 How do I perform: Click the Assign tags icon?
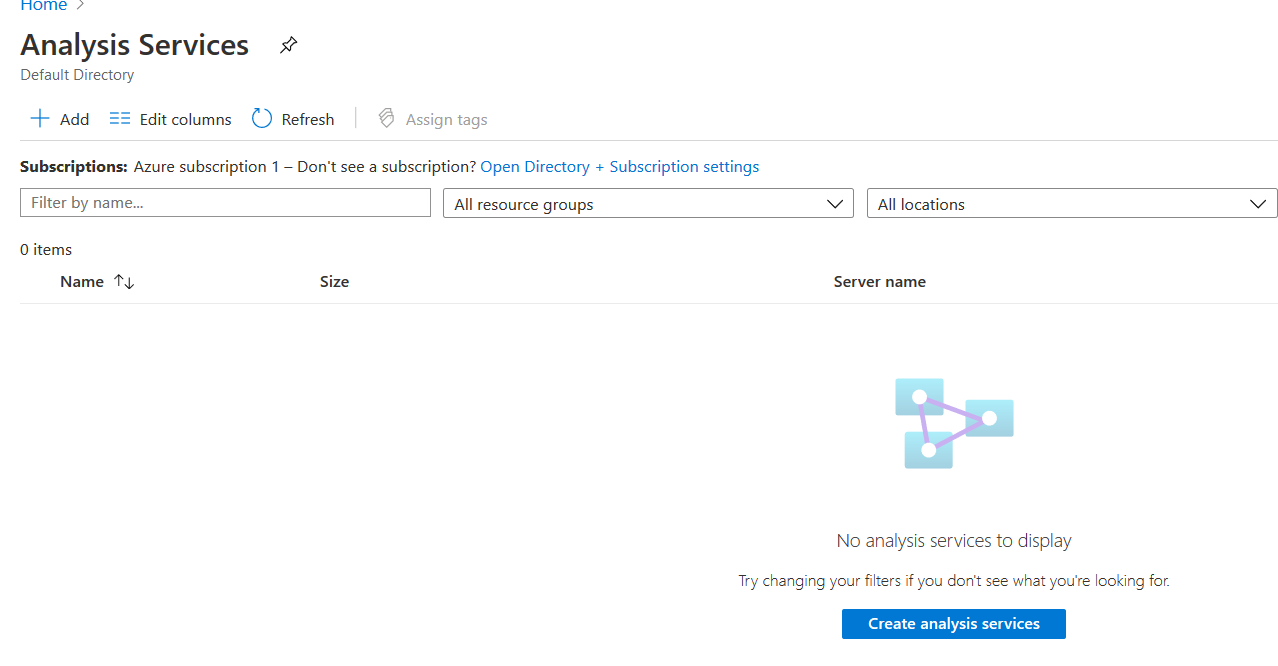point(387,119)
